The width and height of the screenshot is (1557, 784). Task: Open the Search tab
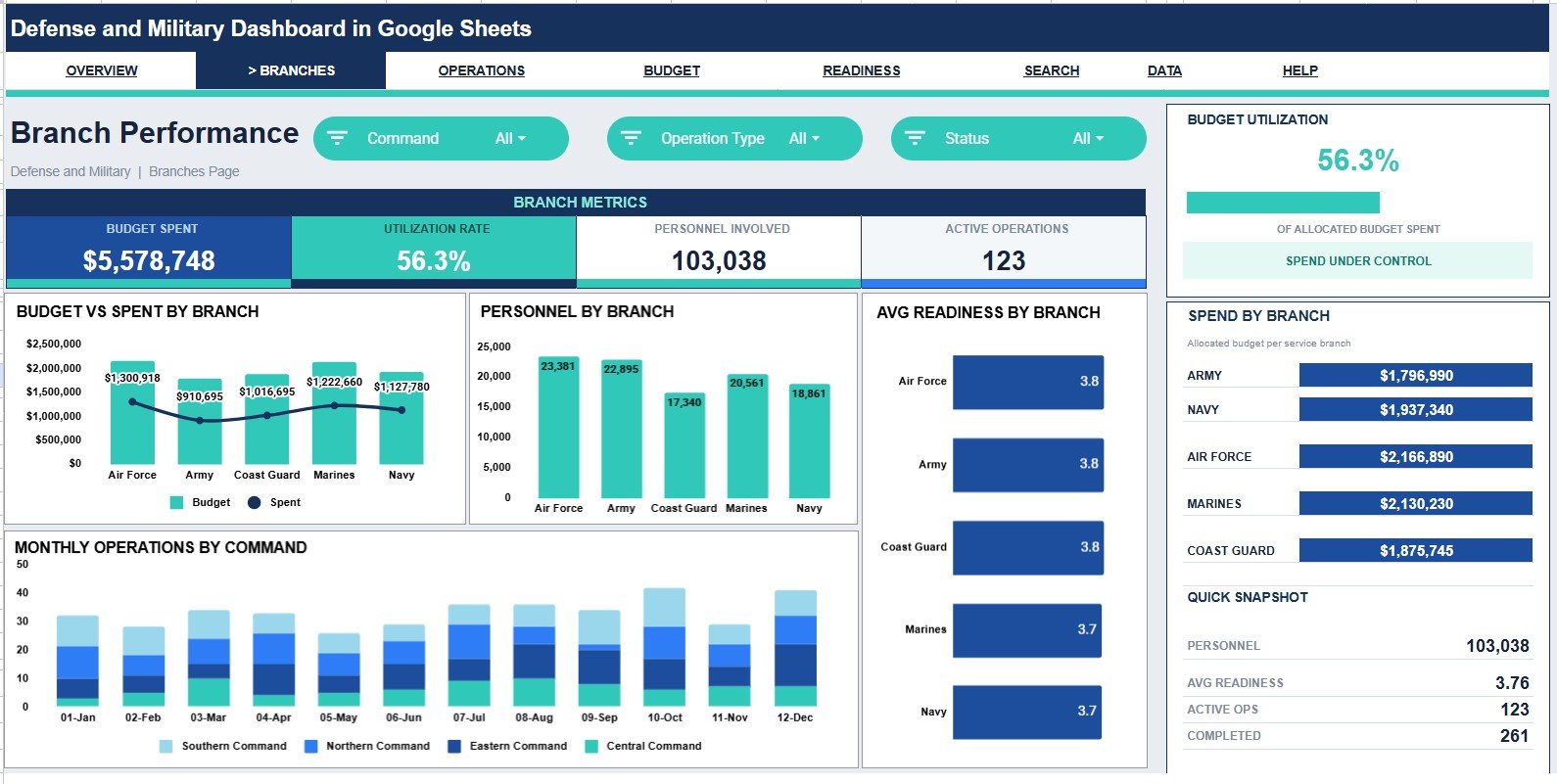pos(1052,70)
